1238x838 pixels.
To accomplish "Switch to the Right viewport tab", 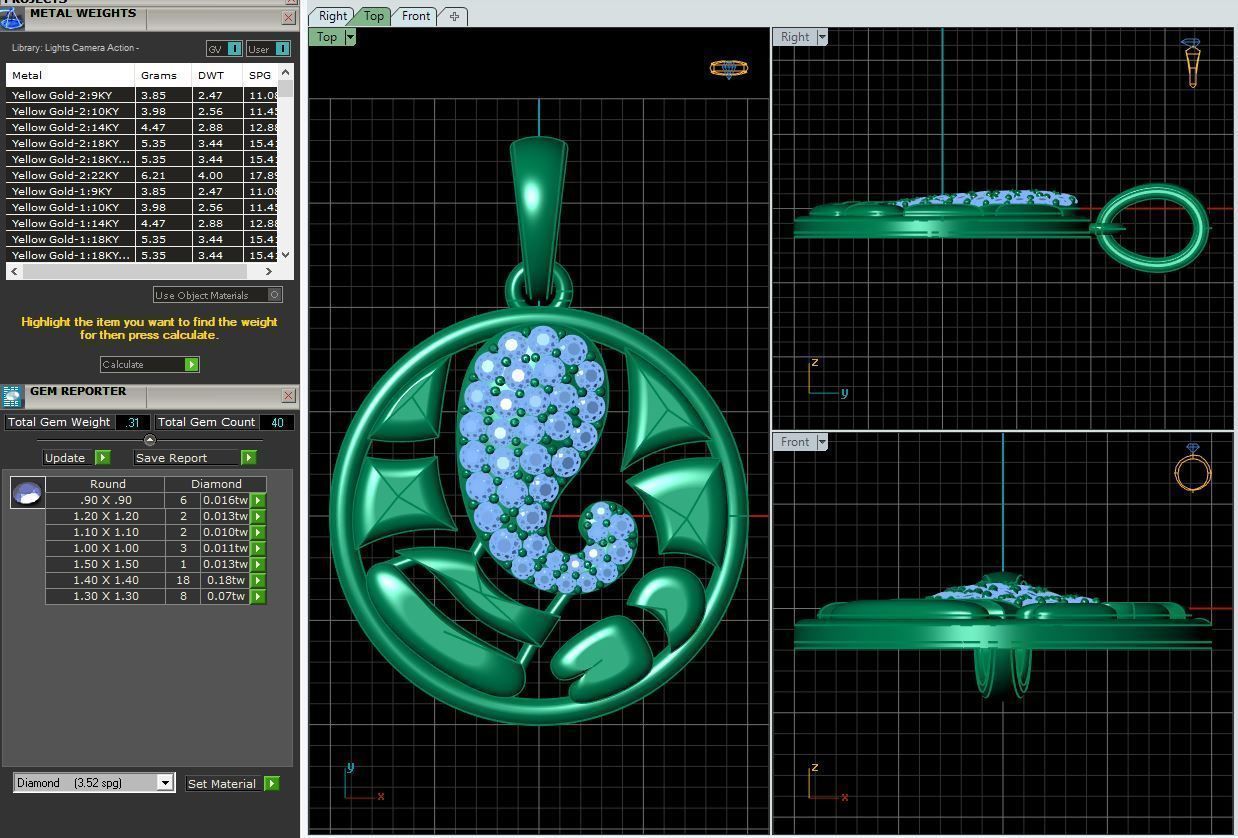I will [333, 16].
